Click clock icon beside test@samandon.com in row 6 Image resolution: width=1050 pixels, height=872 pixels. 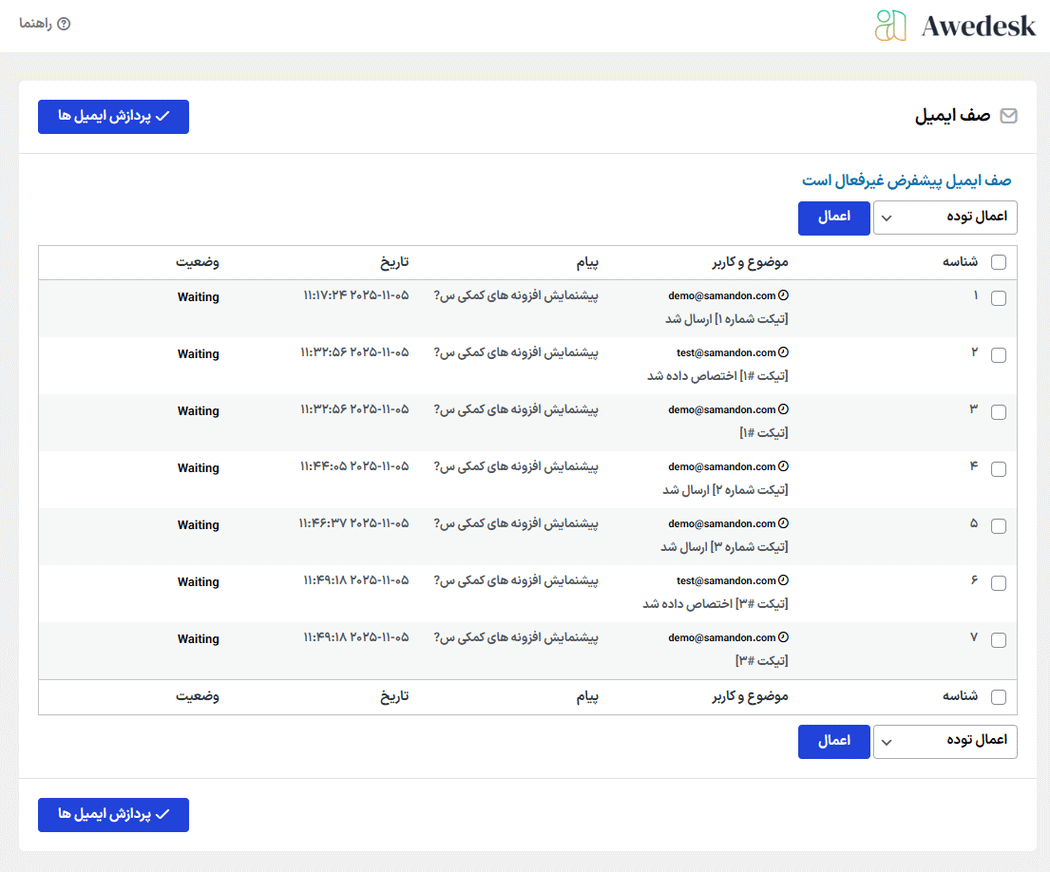pos(784,581)
